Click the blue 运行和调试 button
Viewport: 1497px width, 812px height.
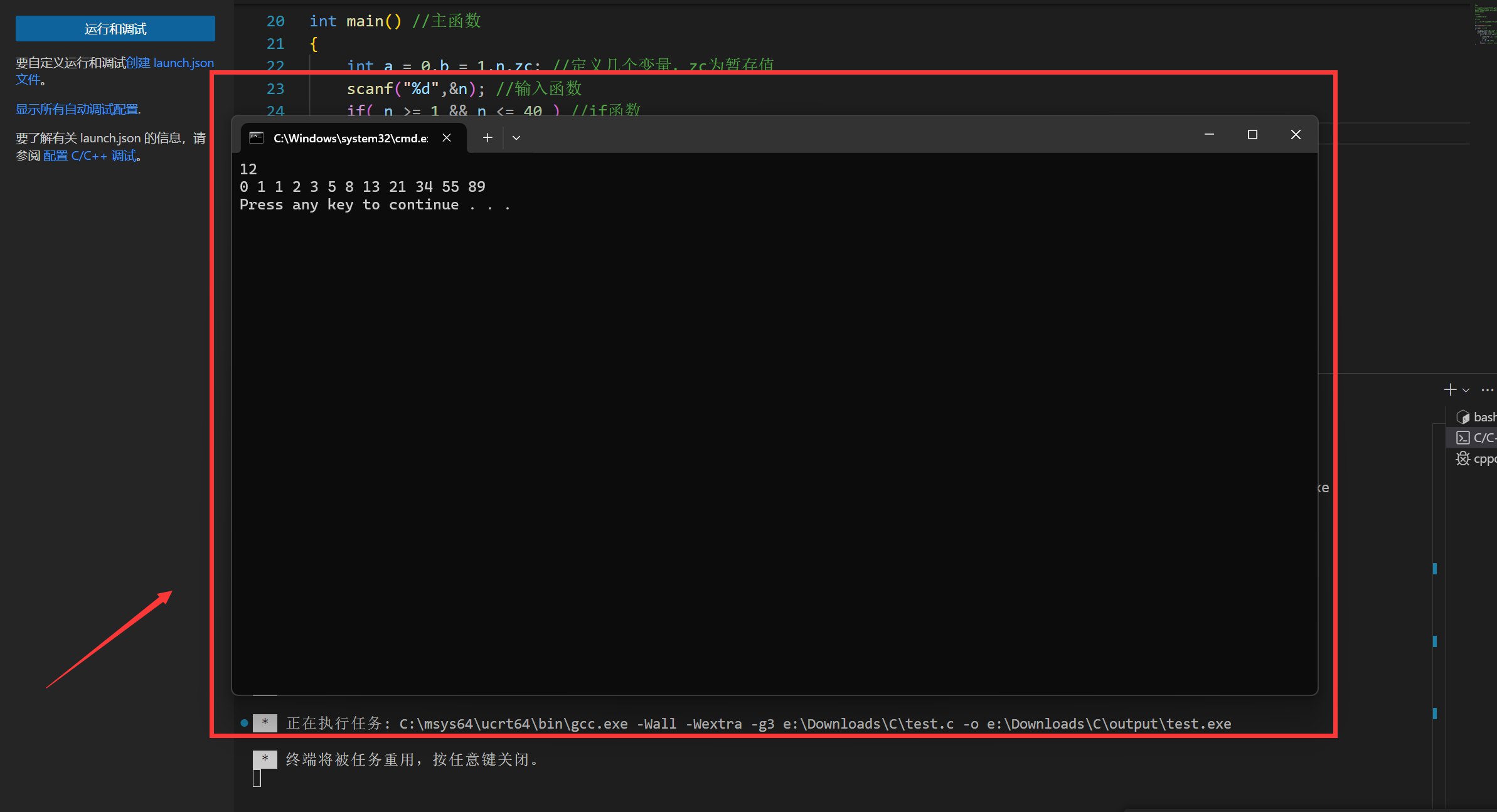tap(115, 29)
